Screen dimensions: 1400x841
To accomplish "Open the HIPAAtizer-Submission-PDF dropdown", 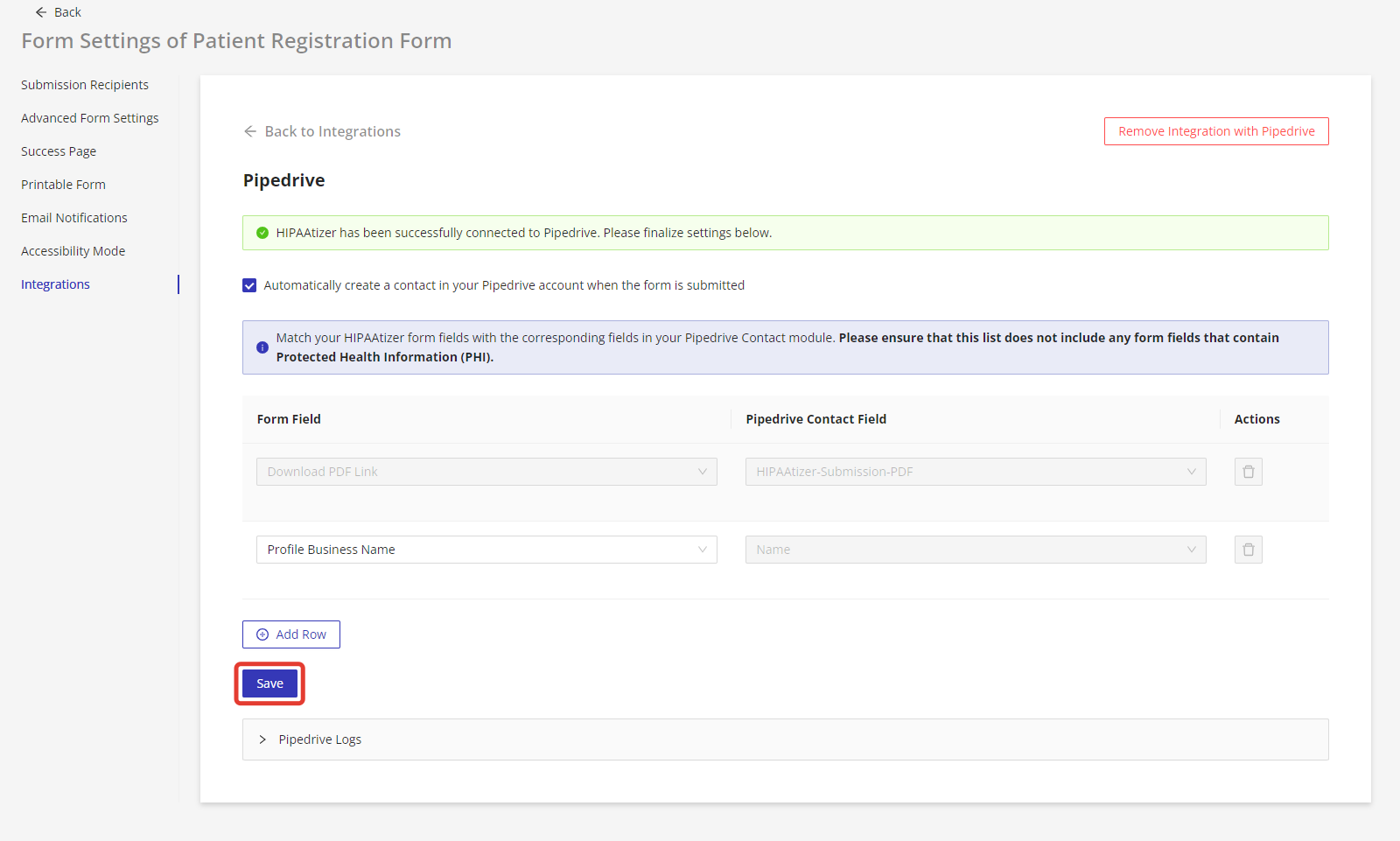I will (x=975, y=472).
